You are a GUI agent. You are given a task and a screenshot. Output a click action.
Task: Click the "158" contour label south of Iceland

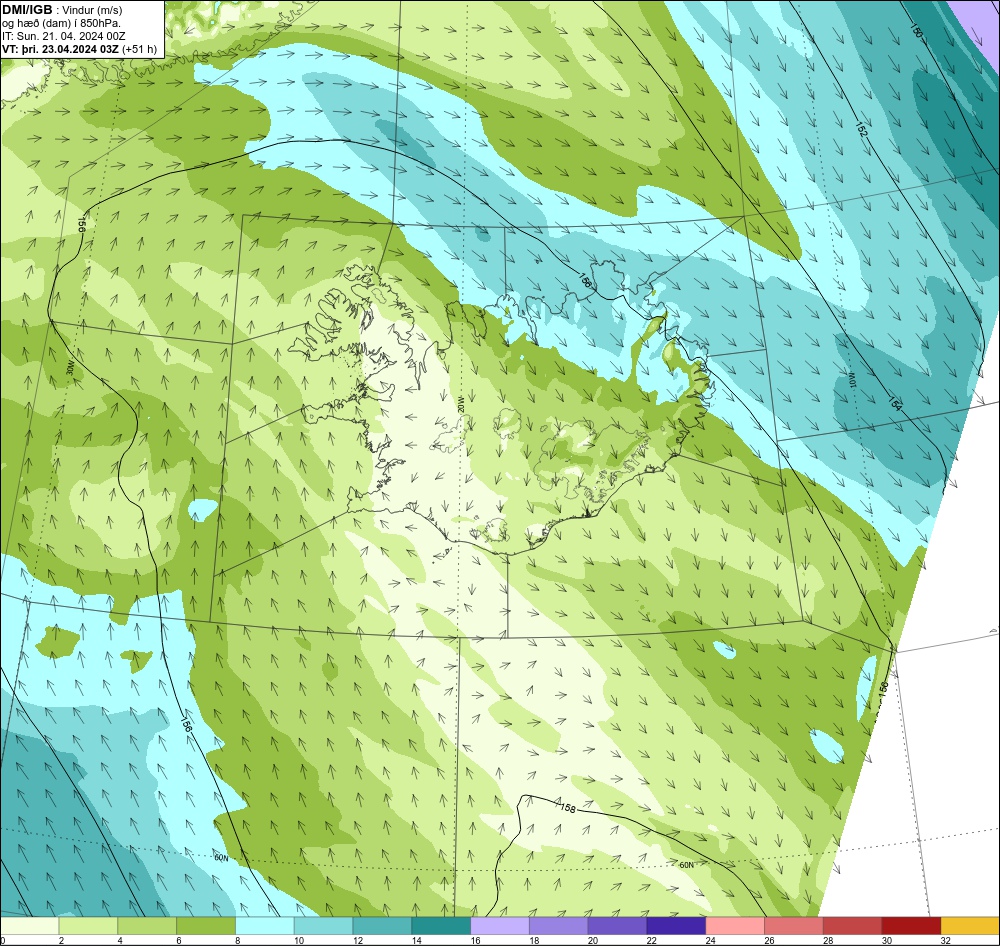coord(568,808)
